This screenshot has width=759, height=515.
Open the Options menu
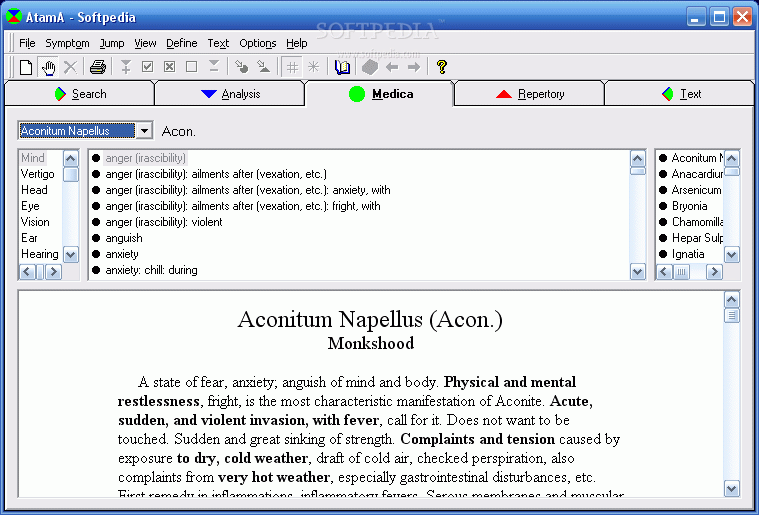pos(258,43)
